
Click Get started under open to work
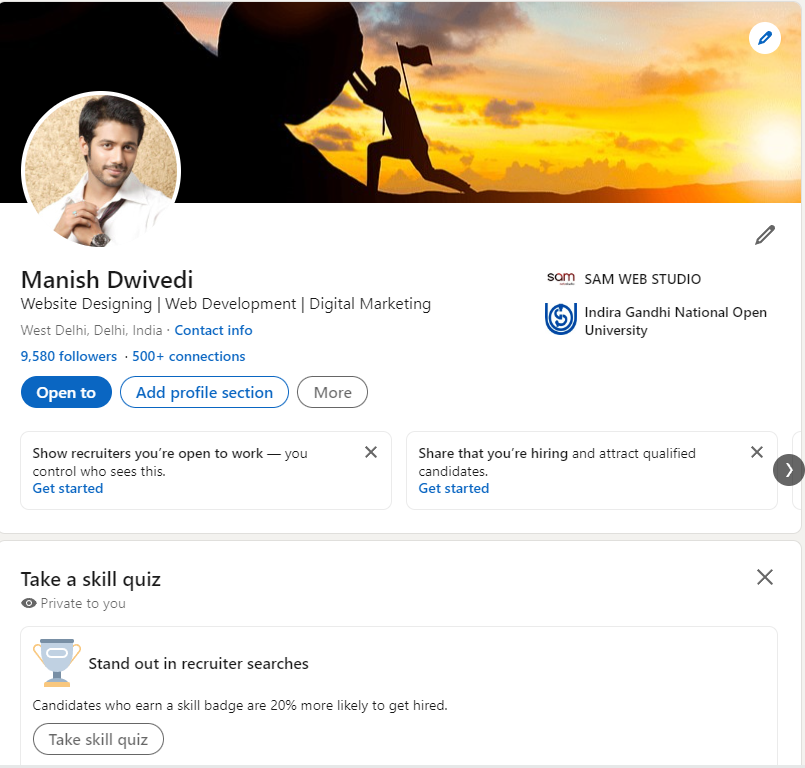click(68, 488)
